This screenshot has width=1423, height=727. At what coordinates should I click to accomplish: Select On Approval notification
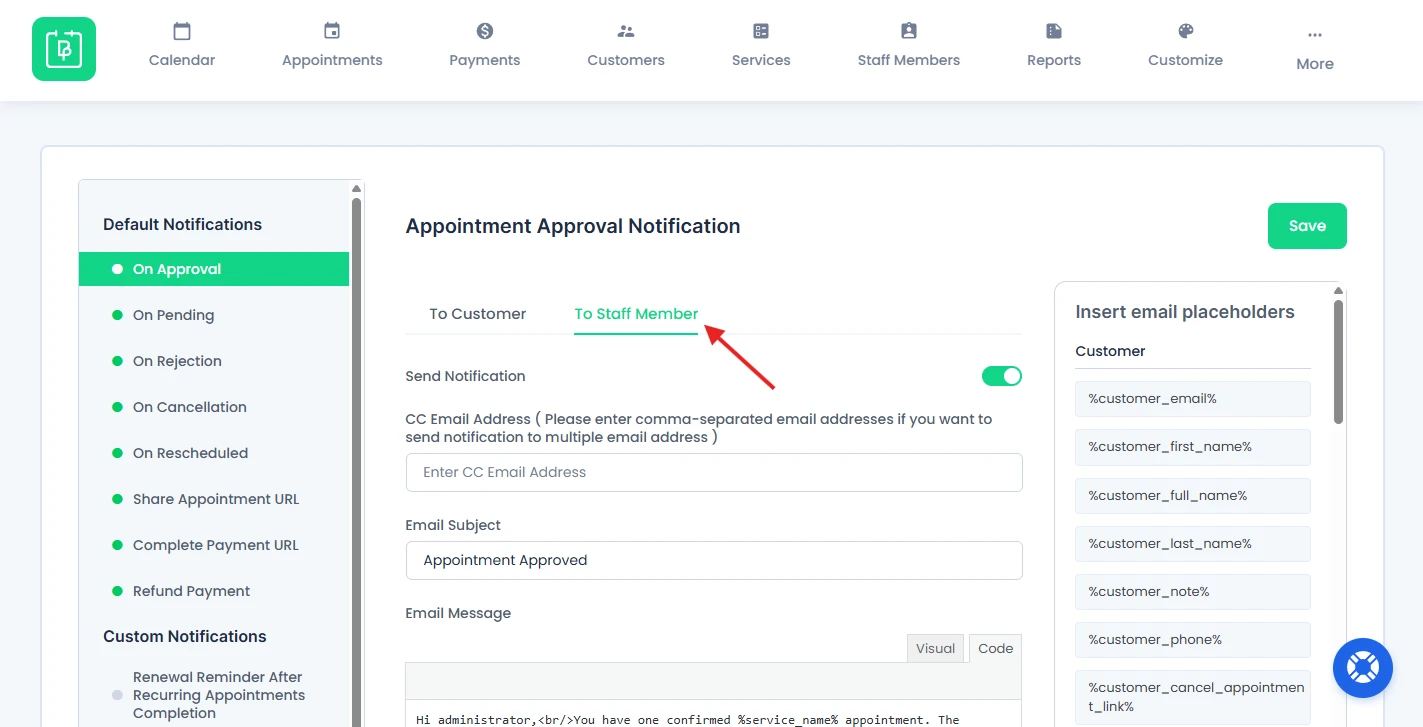pyautogui.click(x=214, y=269)
